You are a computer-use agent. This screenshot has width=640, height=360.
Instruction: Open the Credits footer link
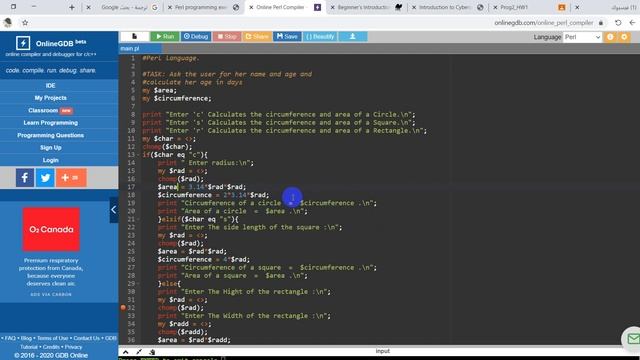pyautogui.click(x=51, y=347)
